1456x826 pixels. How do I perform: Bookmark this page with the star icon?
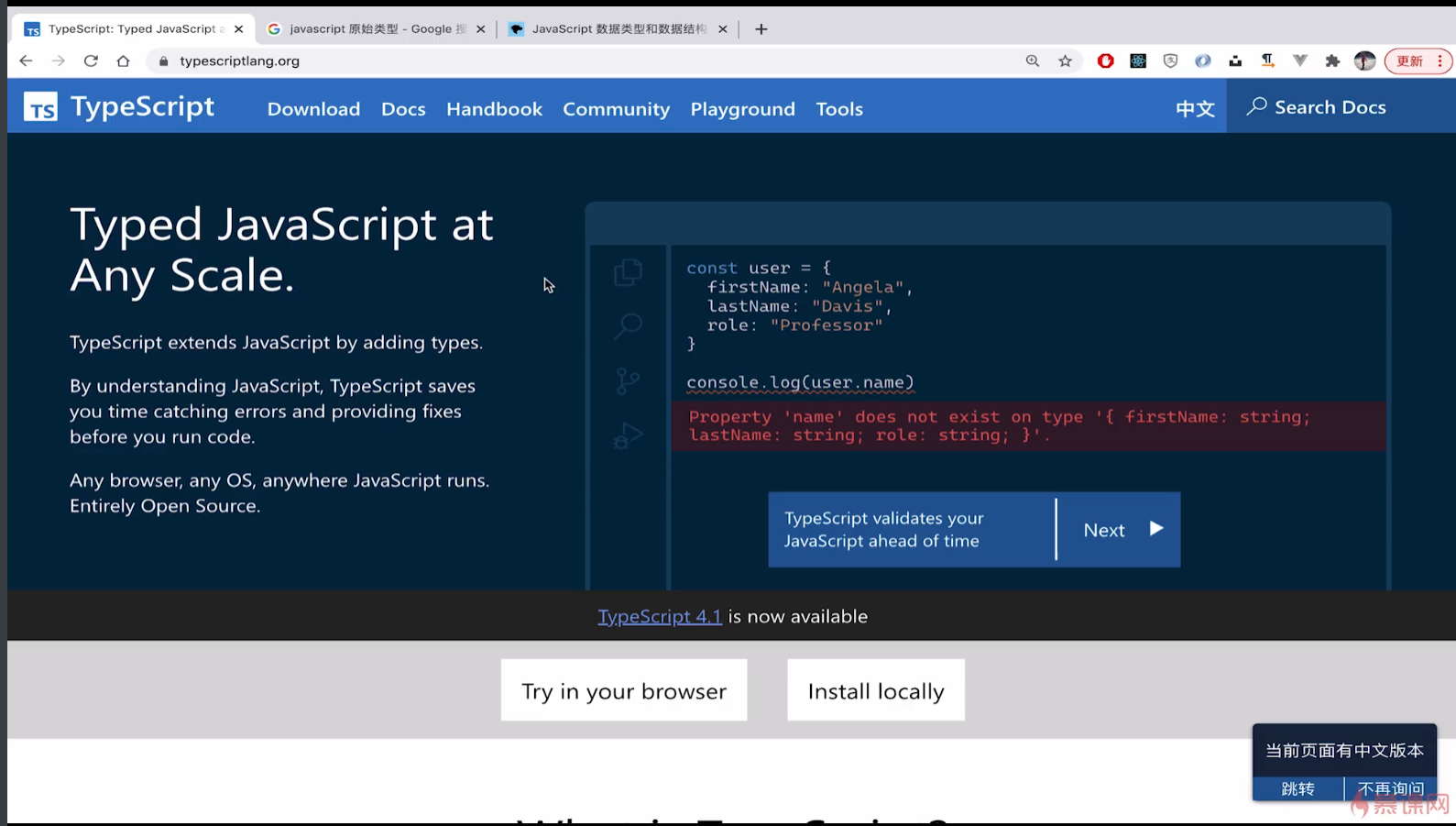coord(1065,61)
